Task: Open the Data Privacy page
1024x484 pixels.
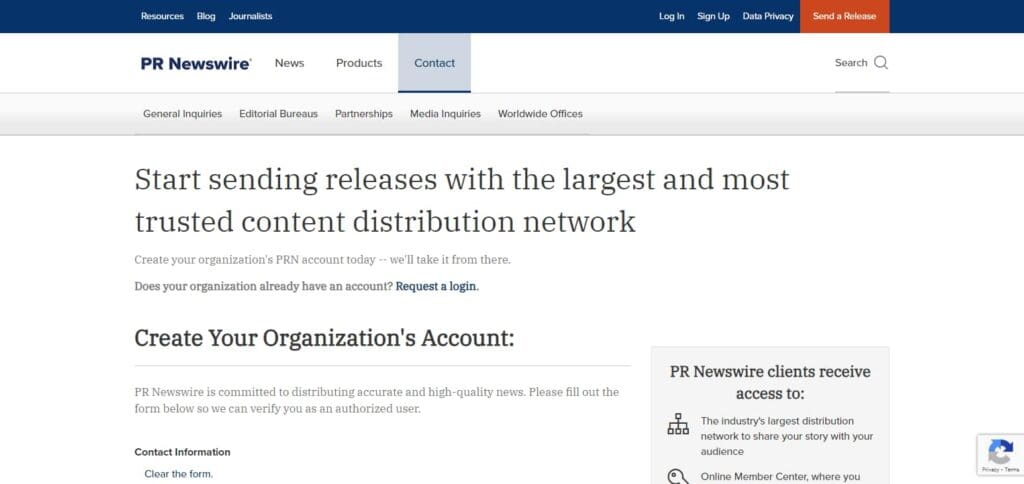Action: click(768, 16)
